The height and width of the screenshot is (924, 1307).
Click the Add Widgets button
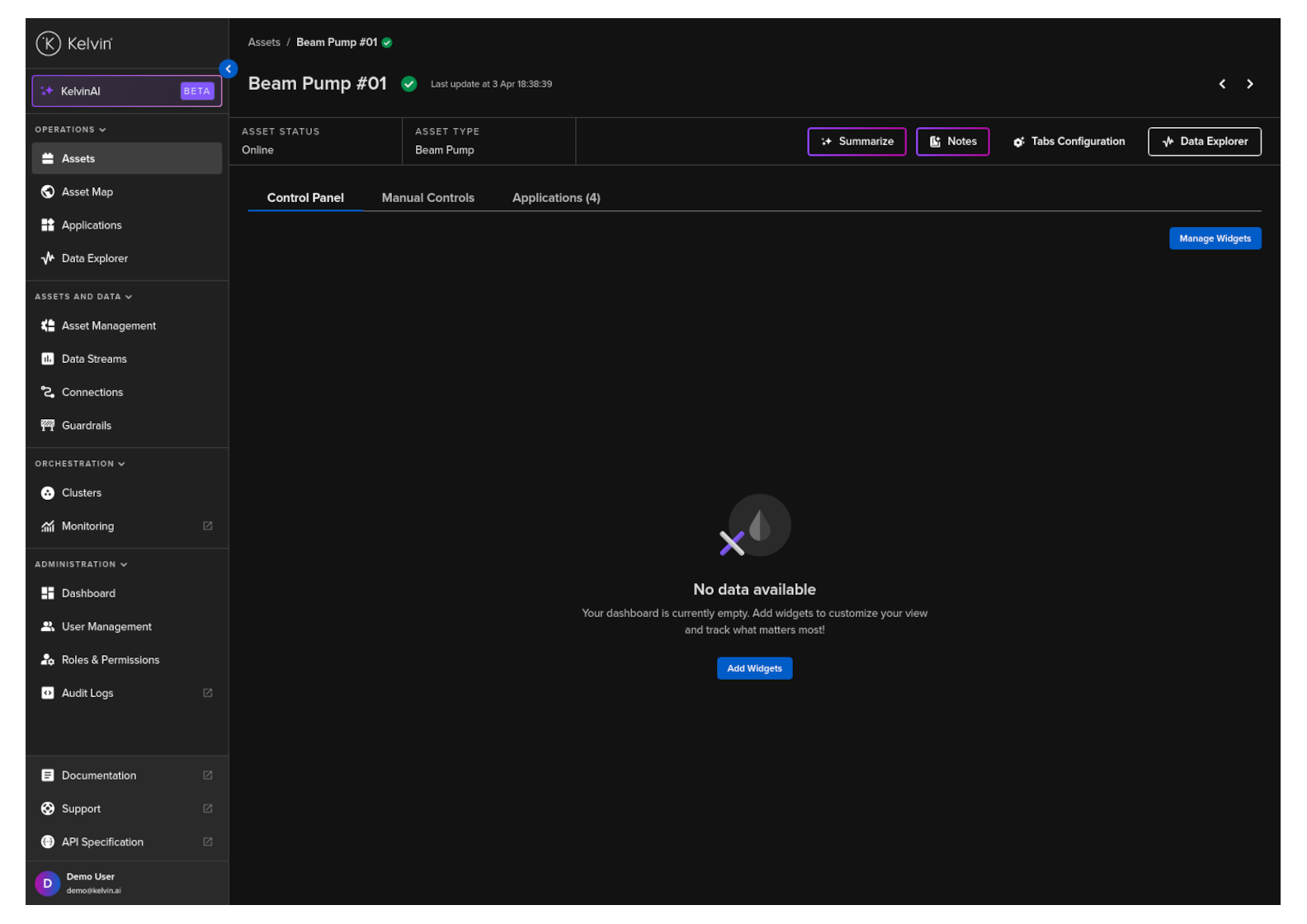point(753,668)
